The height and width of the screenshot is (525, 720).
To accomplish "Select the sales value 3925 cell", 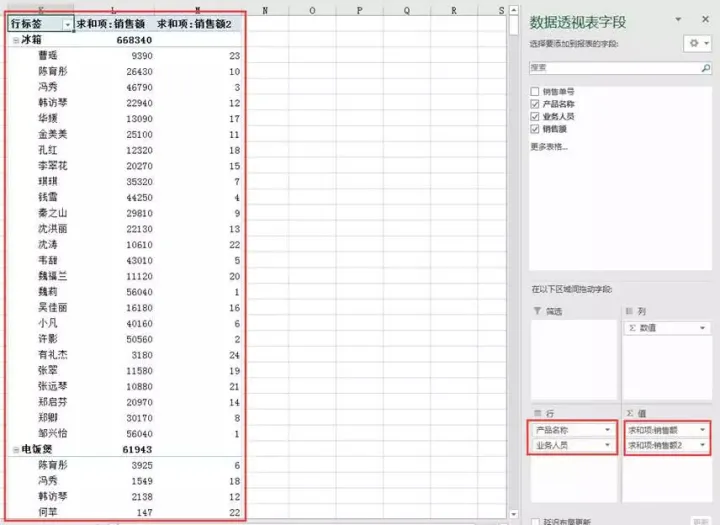I will click(142, 465).
